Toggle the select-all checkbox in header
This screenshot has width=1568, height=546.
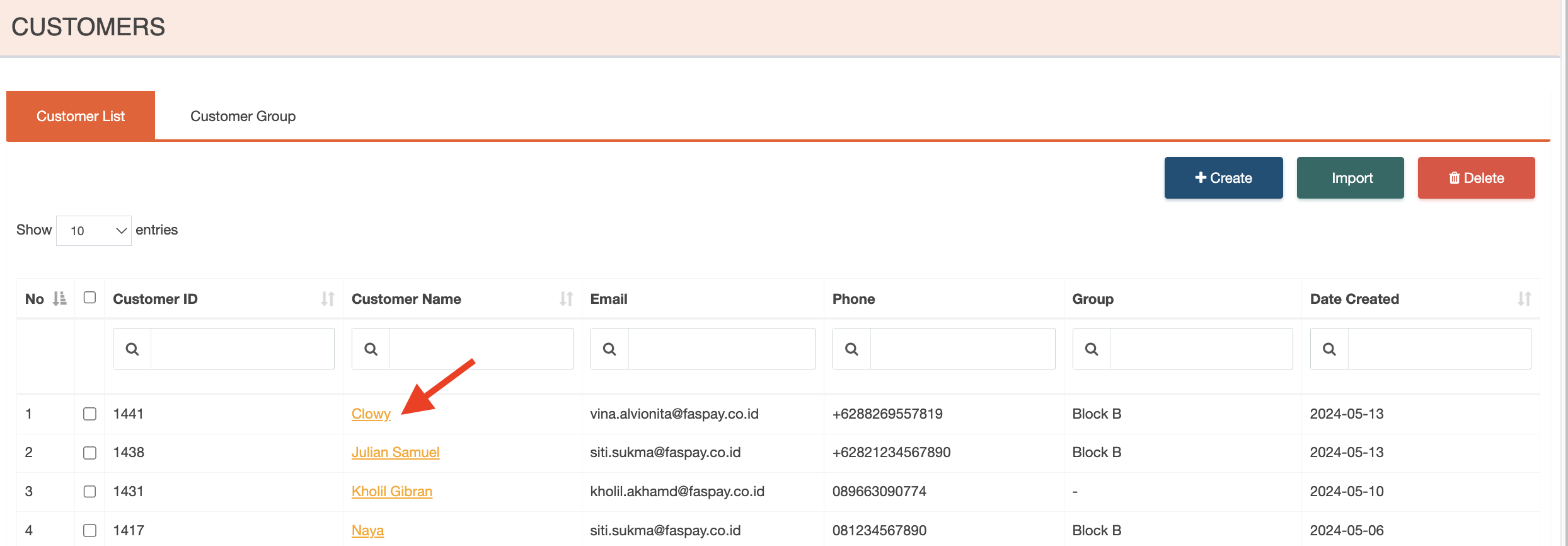coord(89,298)
